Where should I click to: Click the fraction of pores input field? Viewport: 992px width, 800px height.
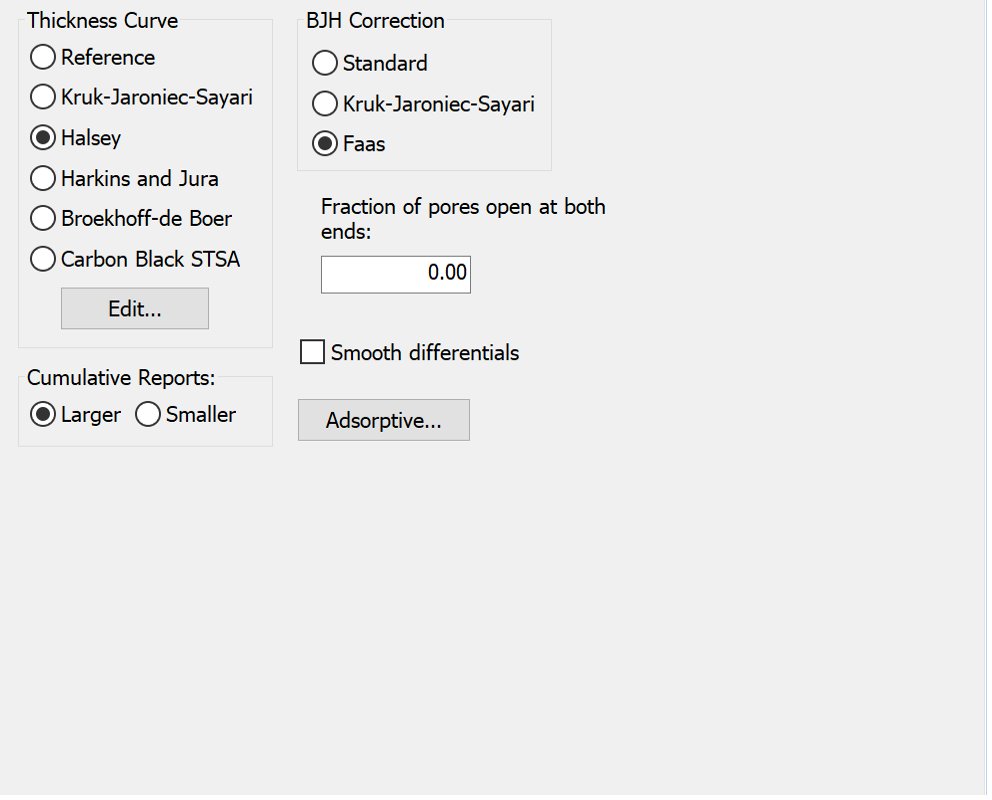point(395,274)
